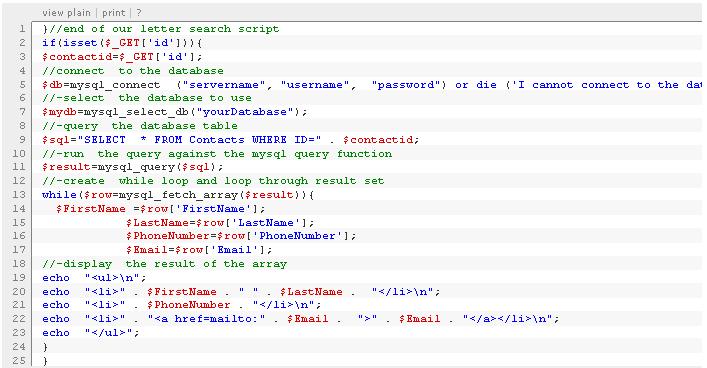Screen dimensions: 707x368
Task: Click the line '$contactid=$_GET['id'];'
Action: click(122, 57)
